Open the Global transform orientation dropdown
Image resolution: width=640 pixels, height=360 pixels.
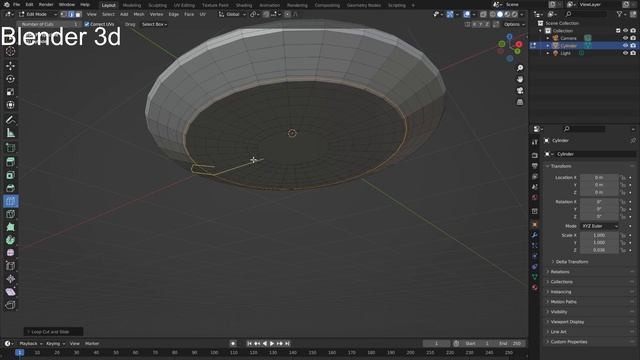232,14
